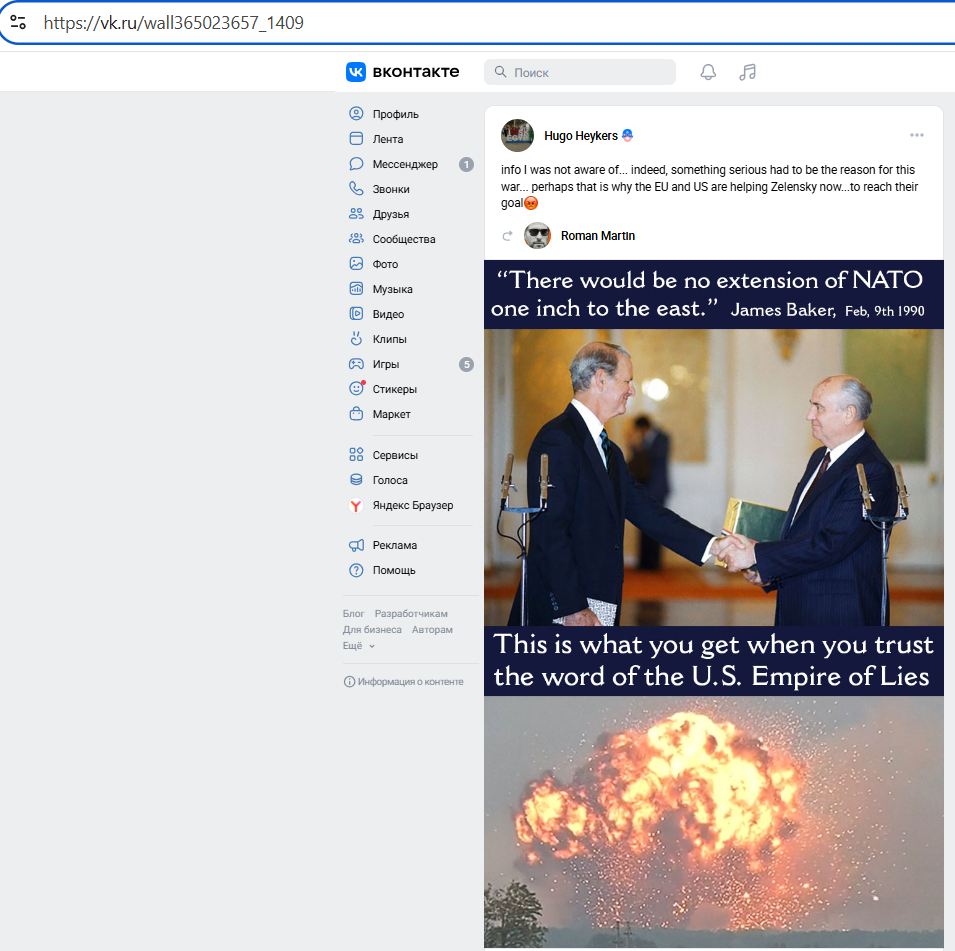
Task: Open the notifications bell icon
Action: (708, 72)
